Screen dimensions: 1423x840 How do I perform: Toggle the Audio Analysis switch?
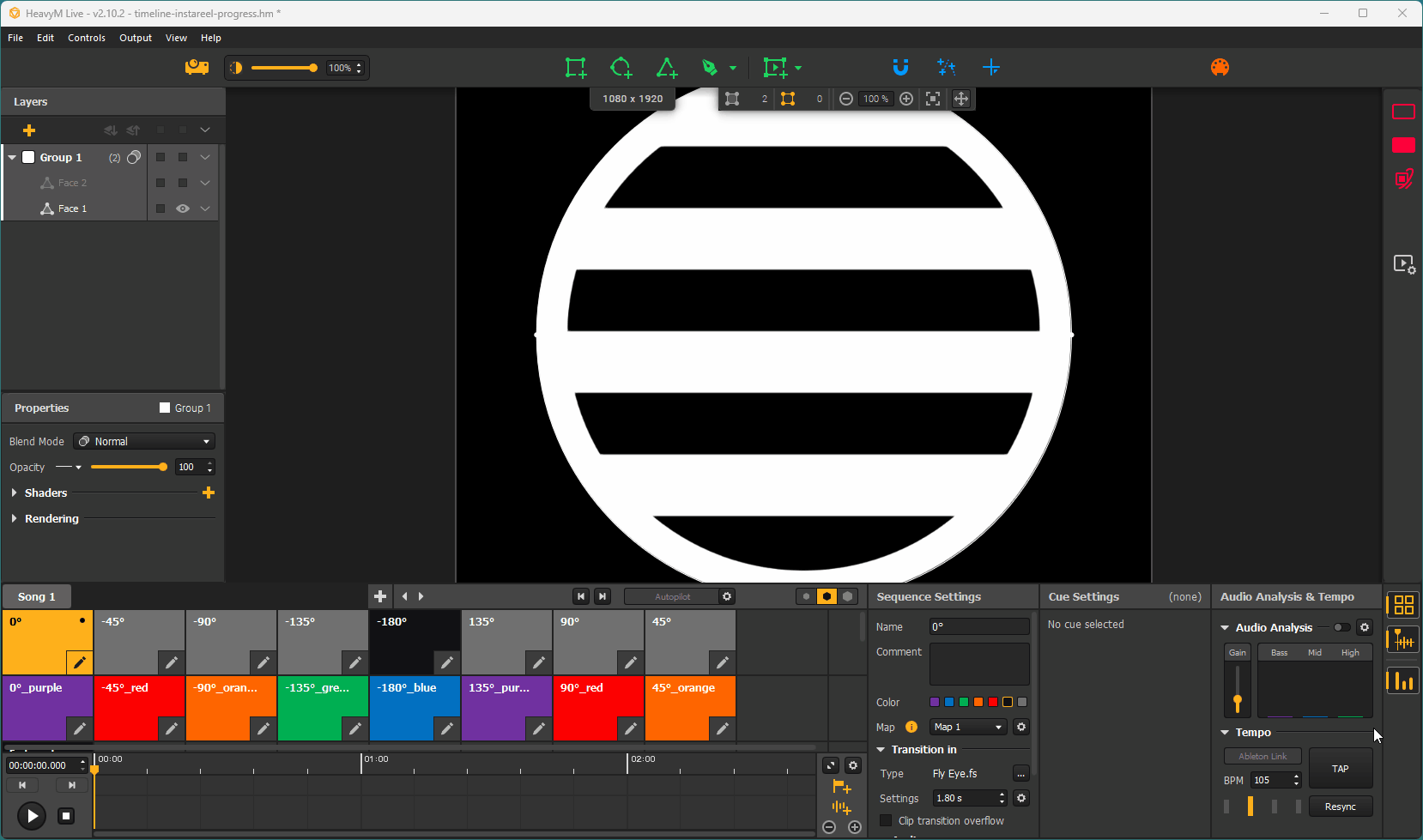[x=1340, y=627]
